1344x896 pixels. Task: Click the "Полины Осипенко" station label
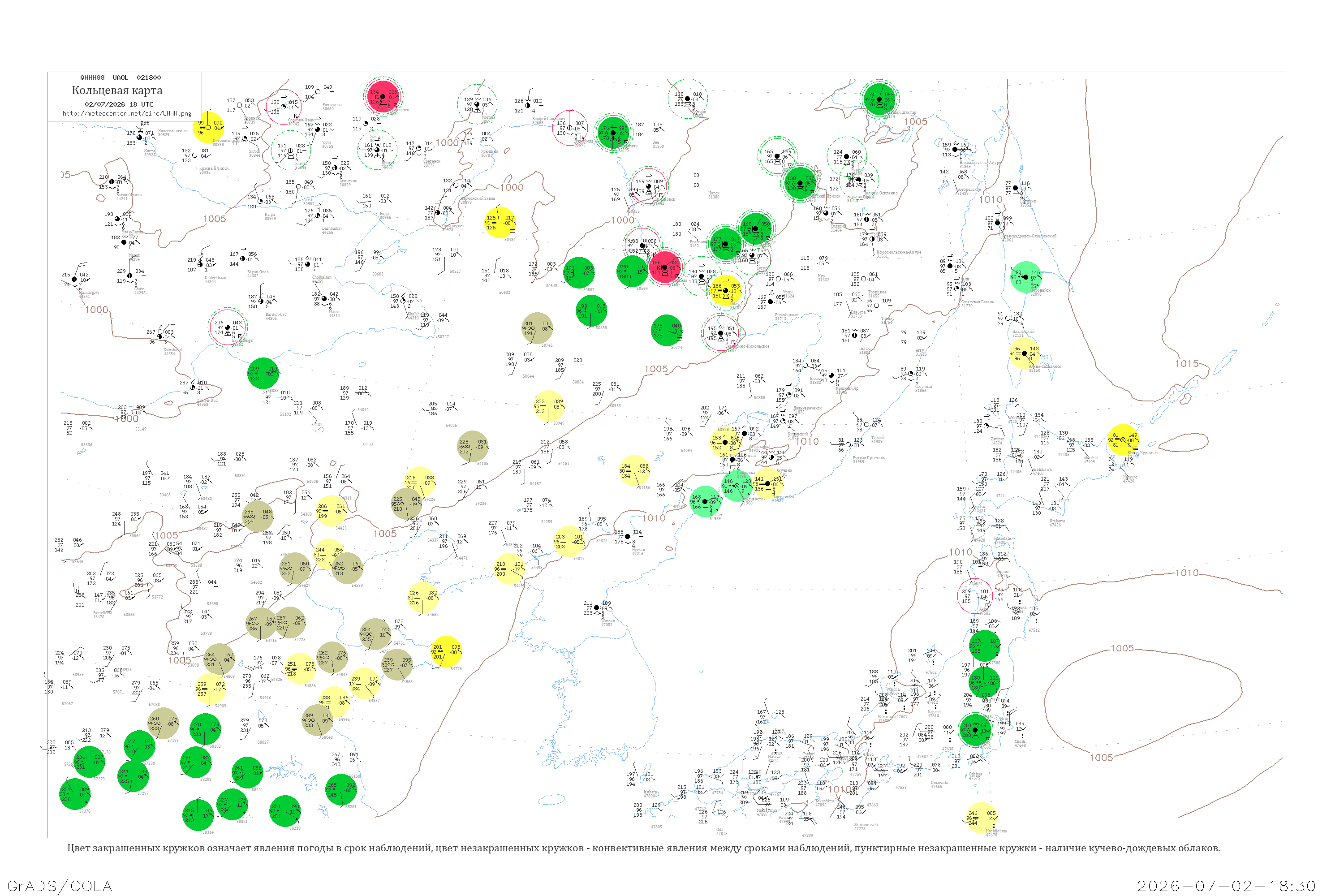(880, 193)
